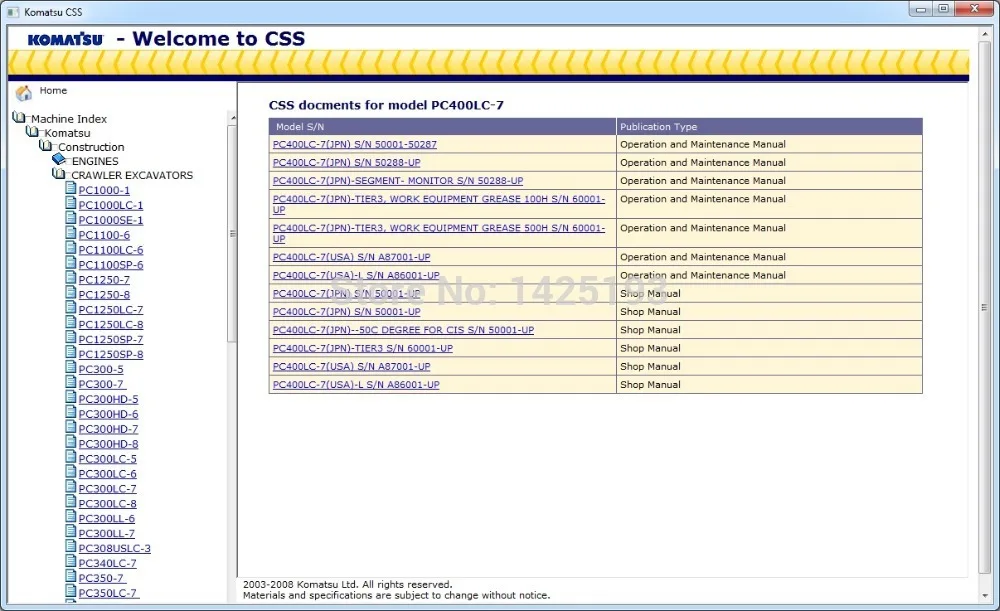Open PC400LC-7(JPN) S/N 50001-50287 manual link
This screenshot has width=1000, height=611.
click(x=355, y=144)
